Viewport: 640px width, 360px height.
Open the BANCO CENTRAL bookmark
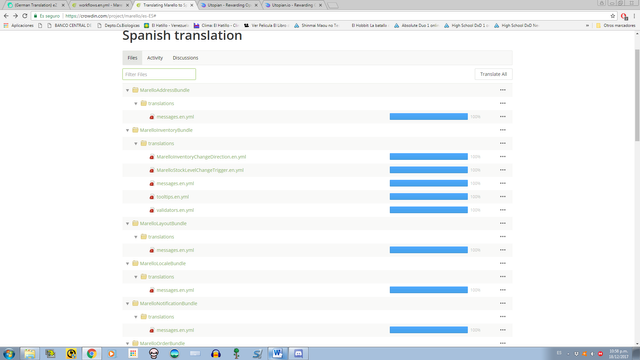pos(69,25)
